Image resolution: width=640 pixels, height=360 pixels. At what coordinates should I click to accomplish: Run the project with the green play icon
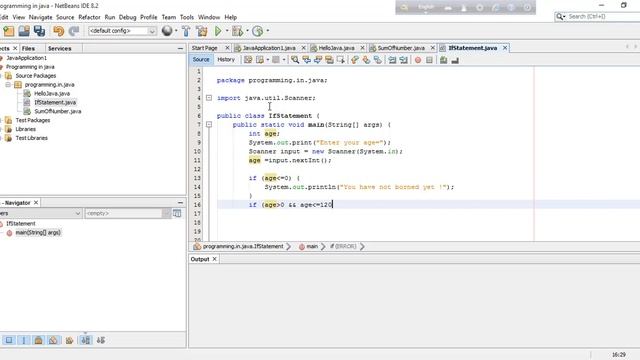click(218, 31)
